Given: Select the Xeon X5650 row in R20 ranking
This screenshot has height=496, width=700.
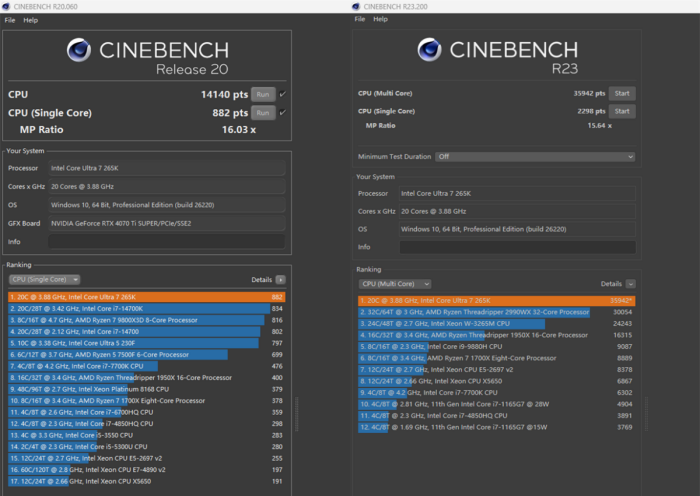Looking at the screenshot, I should click(x=146, y=481).
